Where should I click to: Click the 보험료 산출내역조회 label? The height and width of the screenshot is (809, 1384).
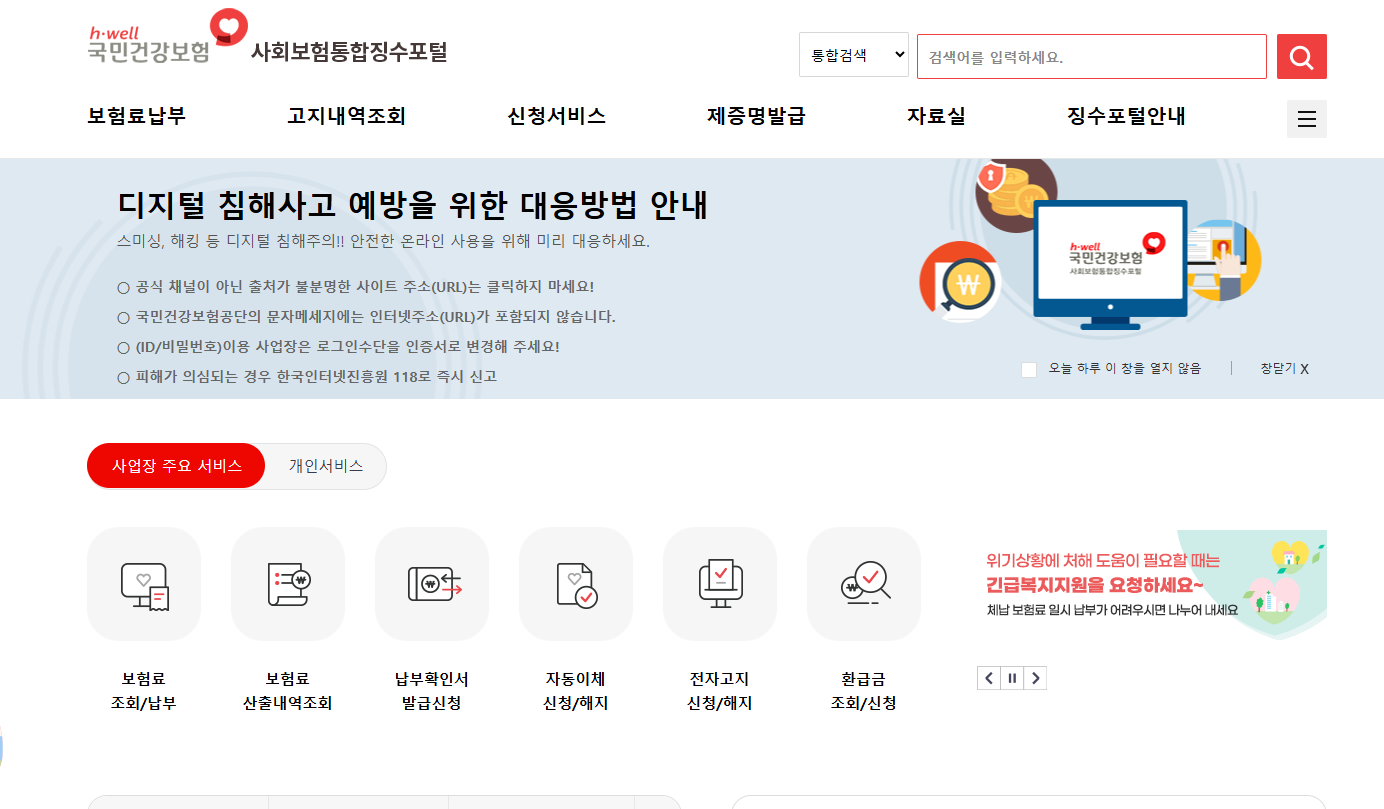(288, 691)
